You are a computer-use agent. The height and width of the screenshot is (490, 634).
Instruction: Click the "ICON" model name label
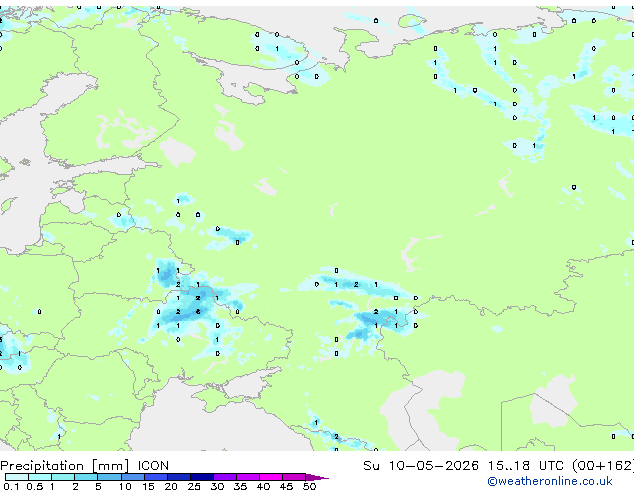(153, 466)
